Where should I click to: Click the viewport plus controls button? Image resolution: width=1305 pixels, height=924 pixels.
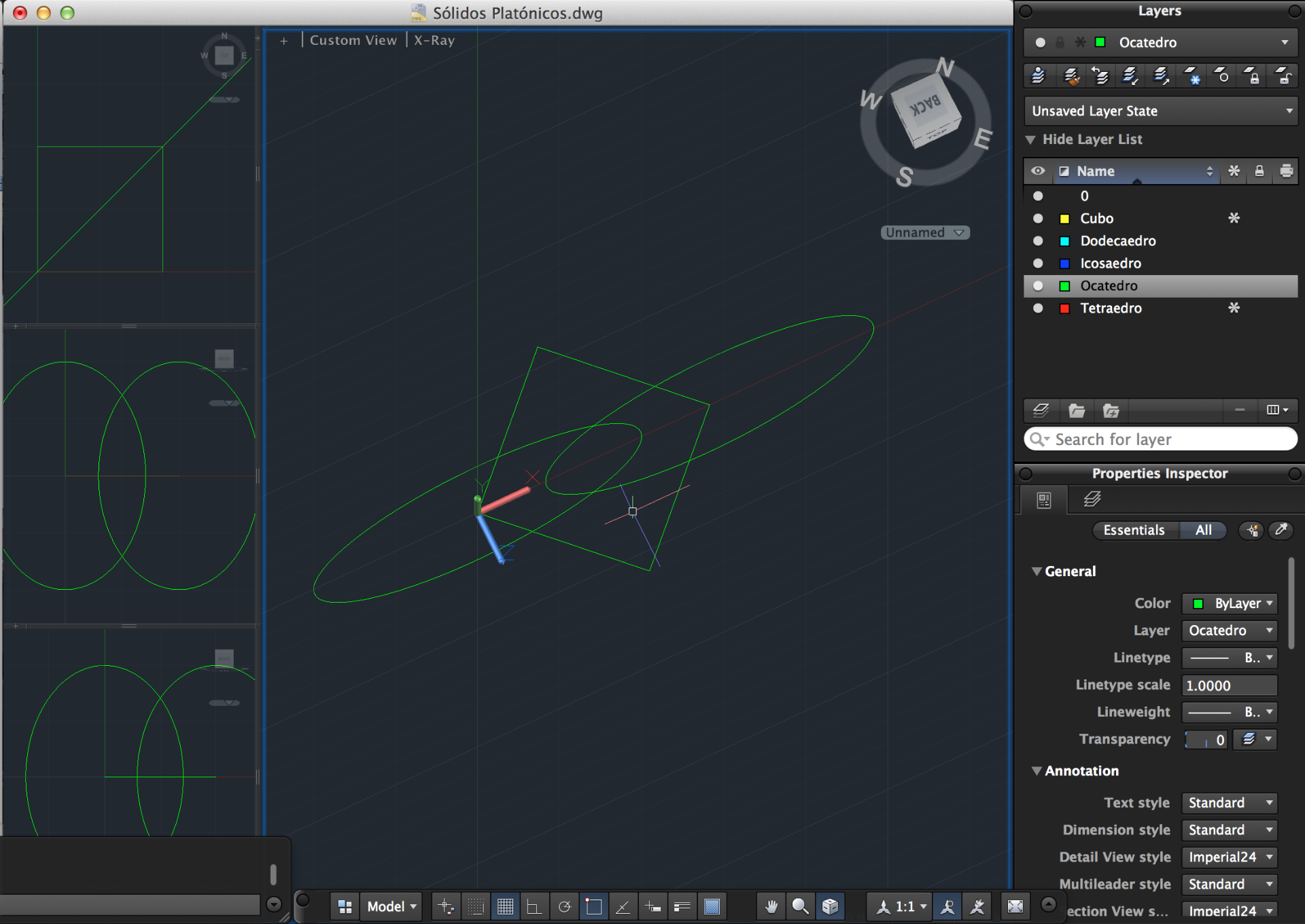284,41
